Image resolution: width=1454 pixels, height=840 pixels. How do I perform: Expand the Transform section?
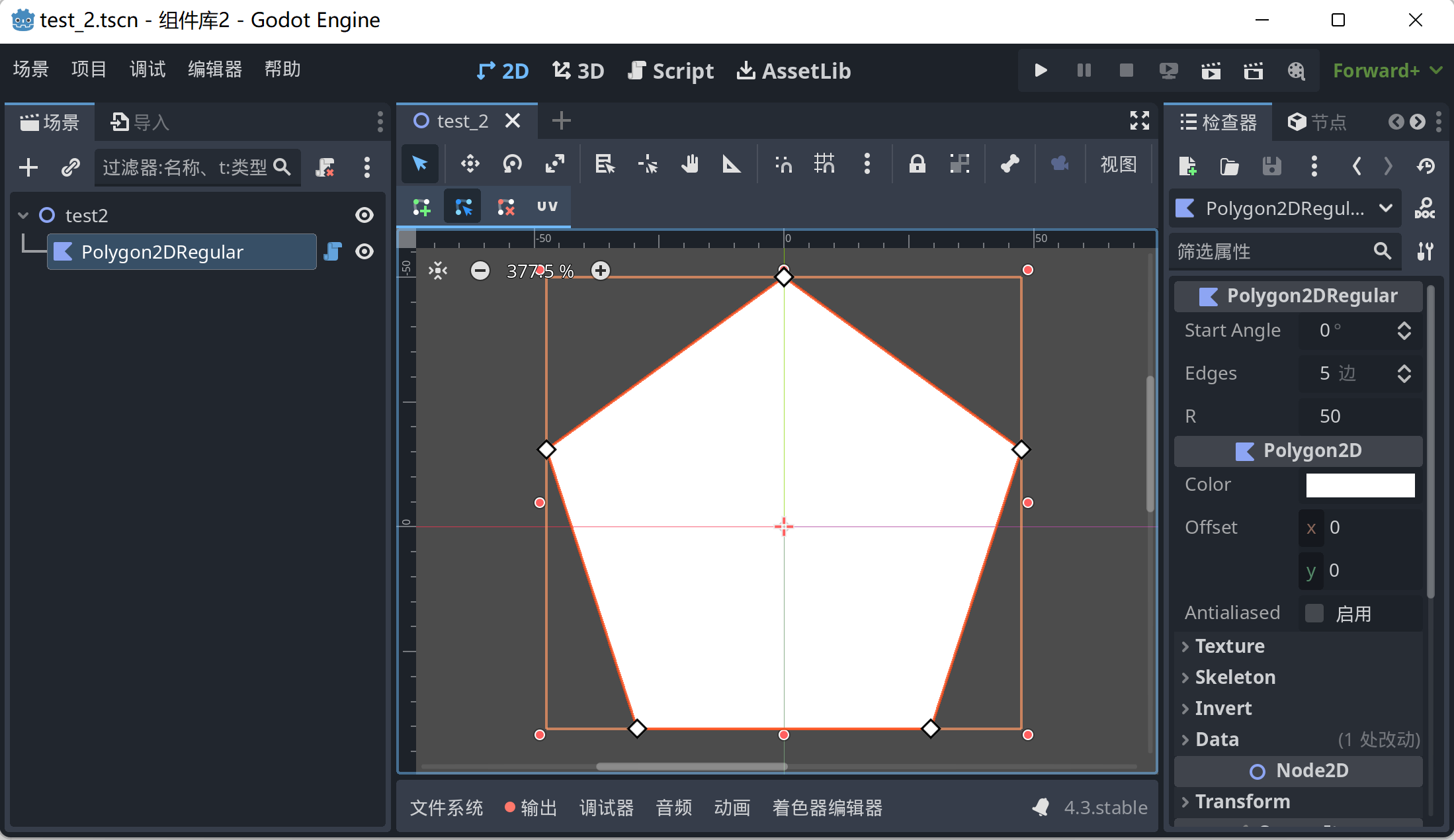coord(1298,802)
